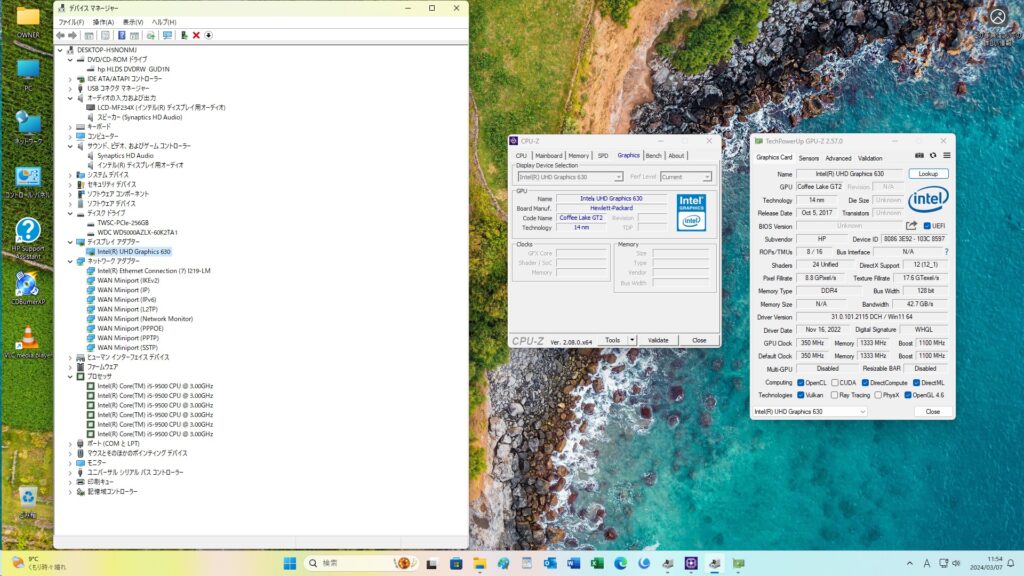Open the Tools dropdown arrow in CPU-Z
Screen dimensions: 1024x576
pos(632,340)
